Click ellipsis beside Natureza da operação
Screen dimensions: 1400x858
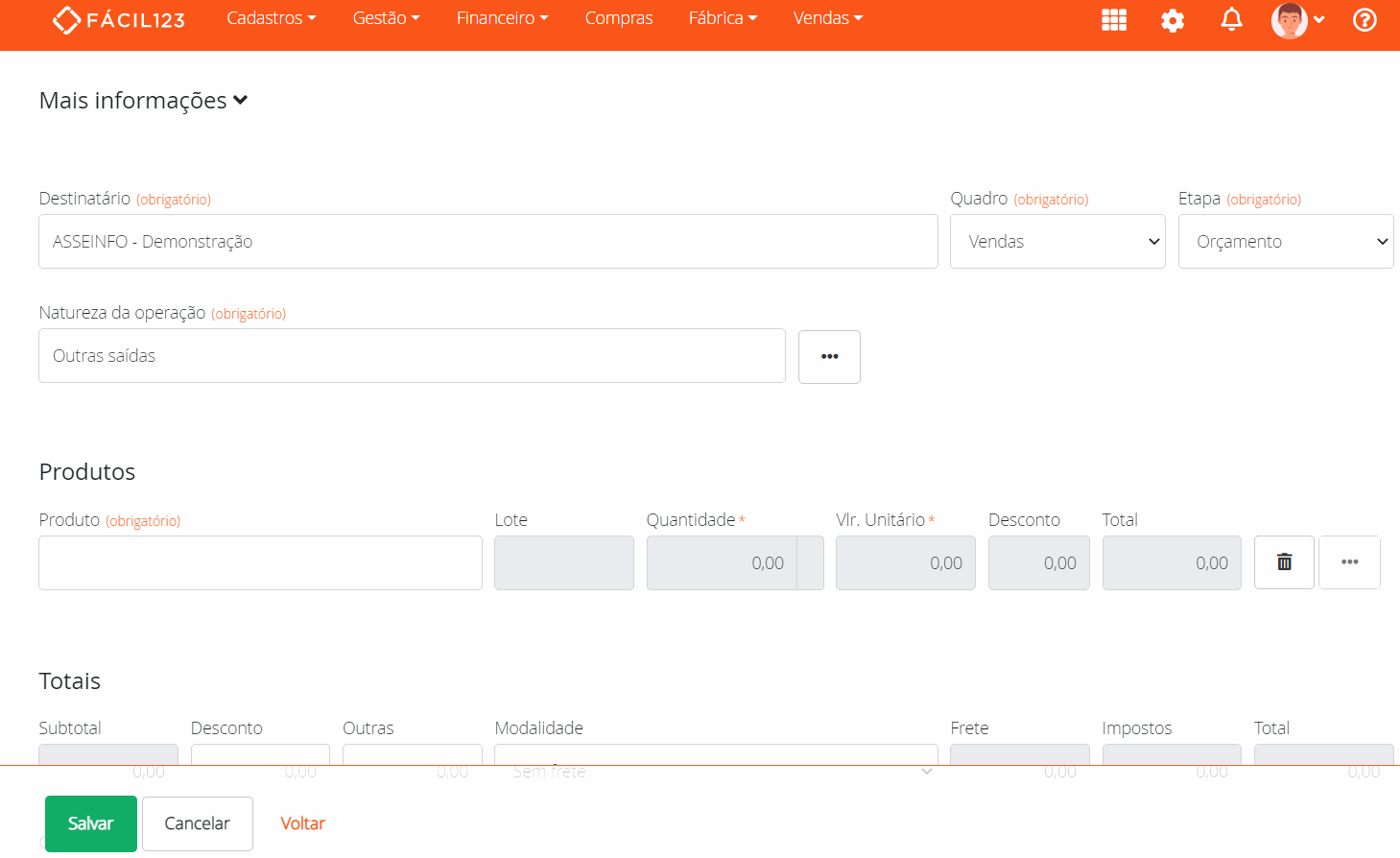(x=829, y=357)
